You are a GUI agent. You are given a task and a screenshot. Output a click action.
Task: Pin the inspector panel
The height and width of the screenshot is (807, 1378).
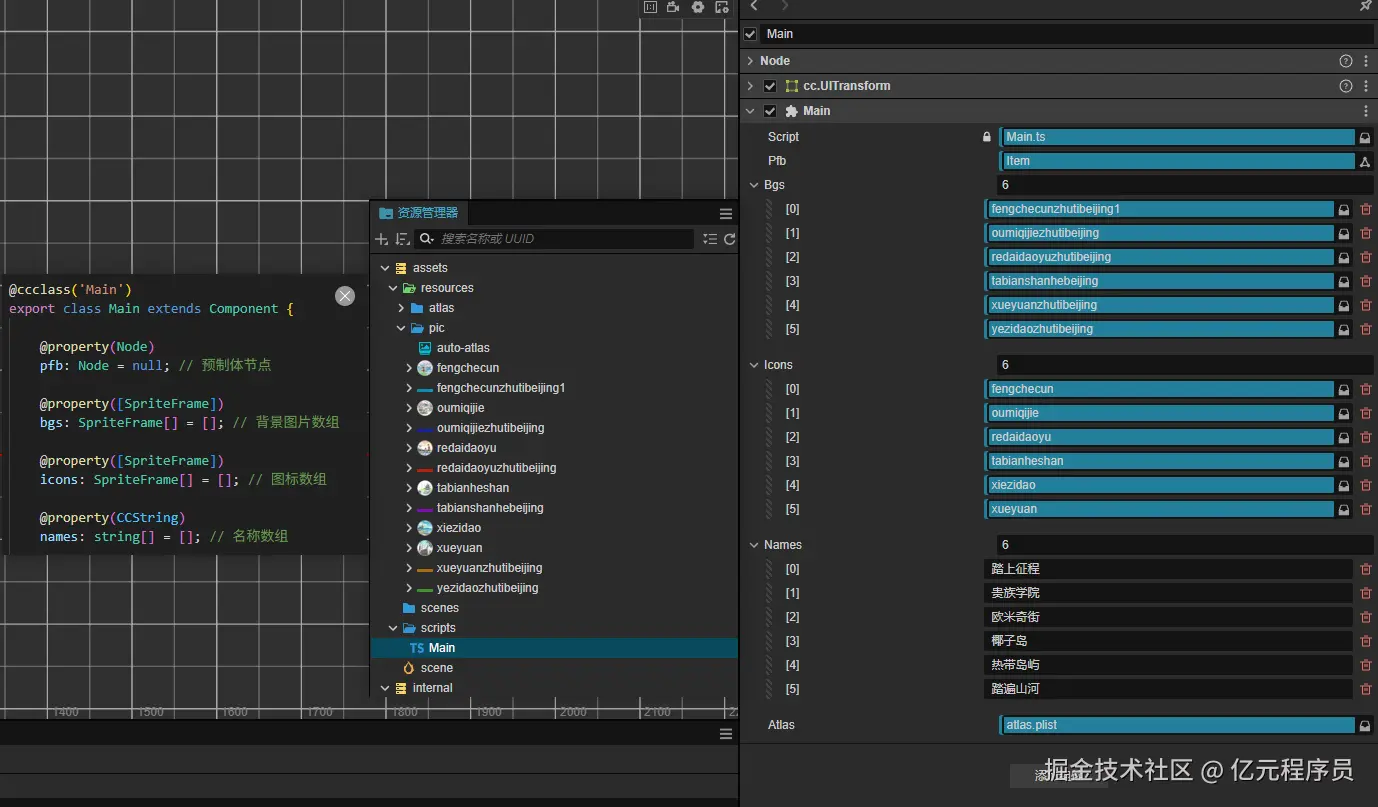[1365, 6]
